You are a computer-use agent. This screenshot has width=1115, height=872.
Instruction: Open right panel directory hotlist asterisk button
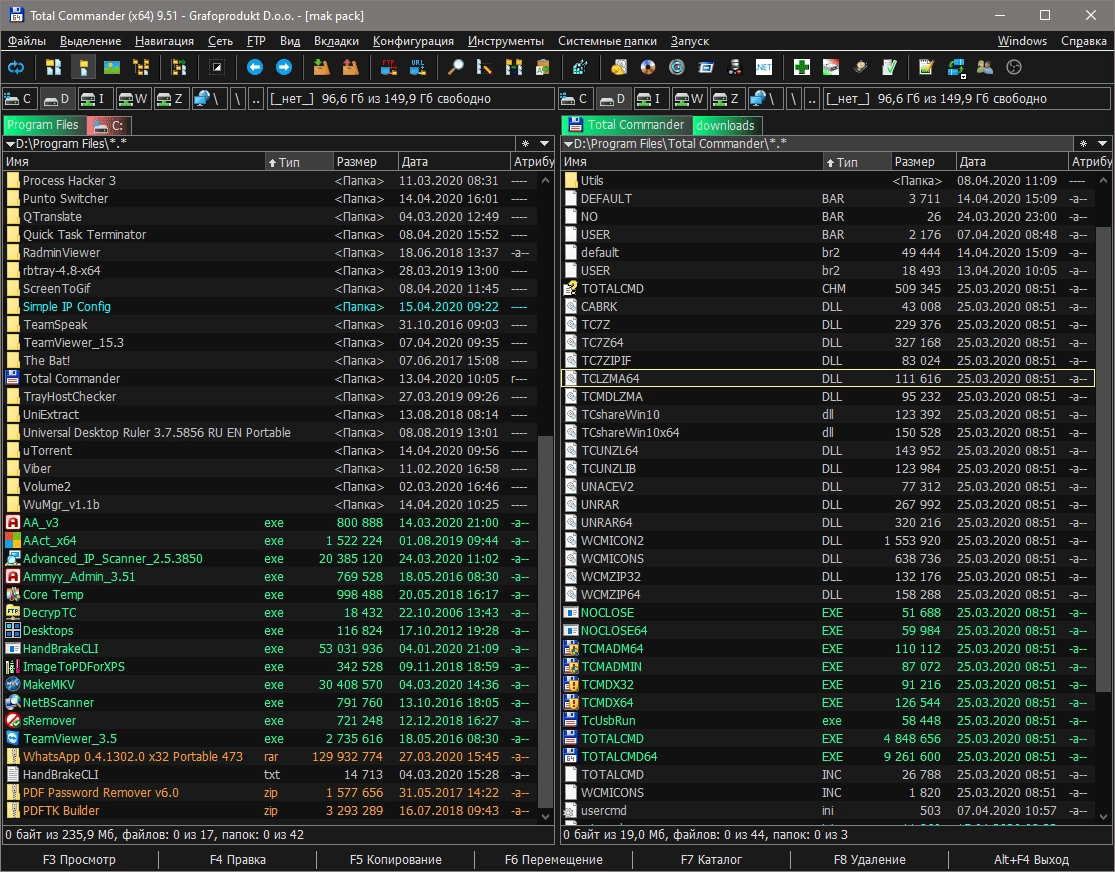pos(1083,144)
